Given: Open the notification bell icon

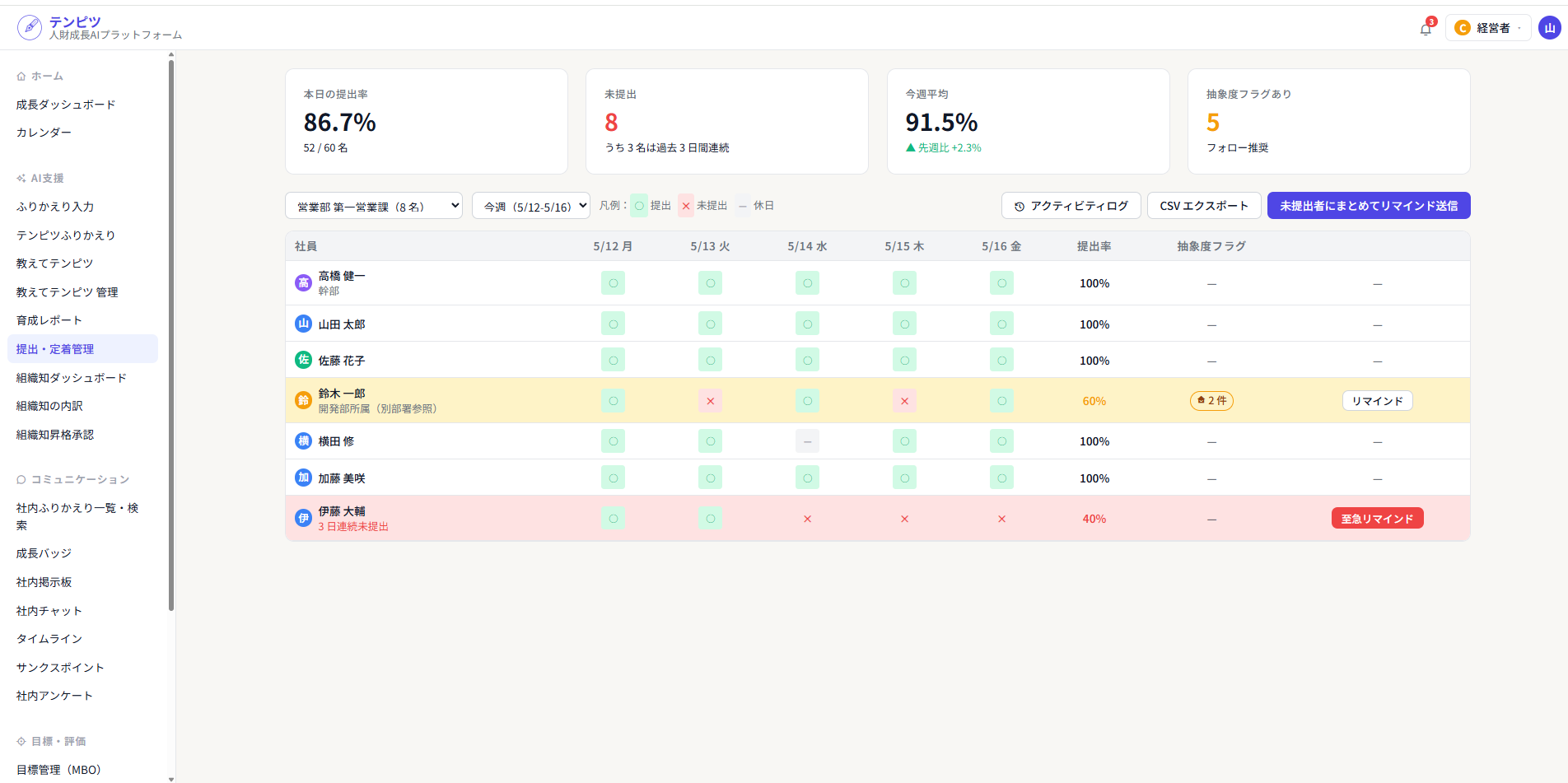Looking at the screenshot, I should point(1426,29).
